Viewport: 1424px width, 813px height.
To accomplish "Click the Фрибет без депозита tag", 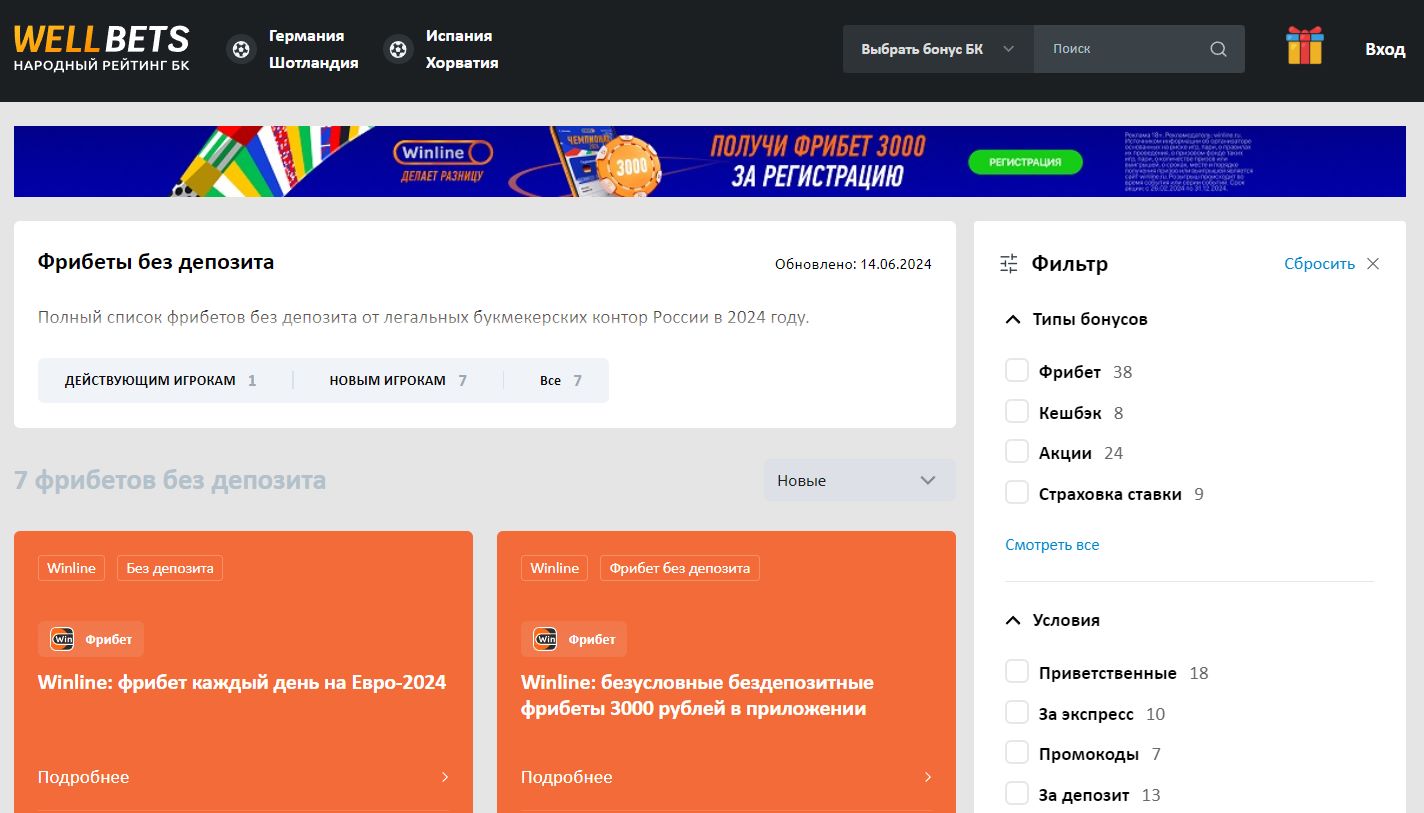I will pyautogui.click(x=680, y=568).
